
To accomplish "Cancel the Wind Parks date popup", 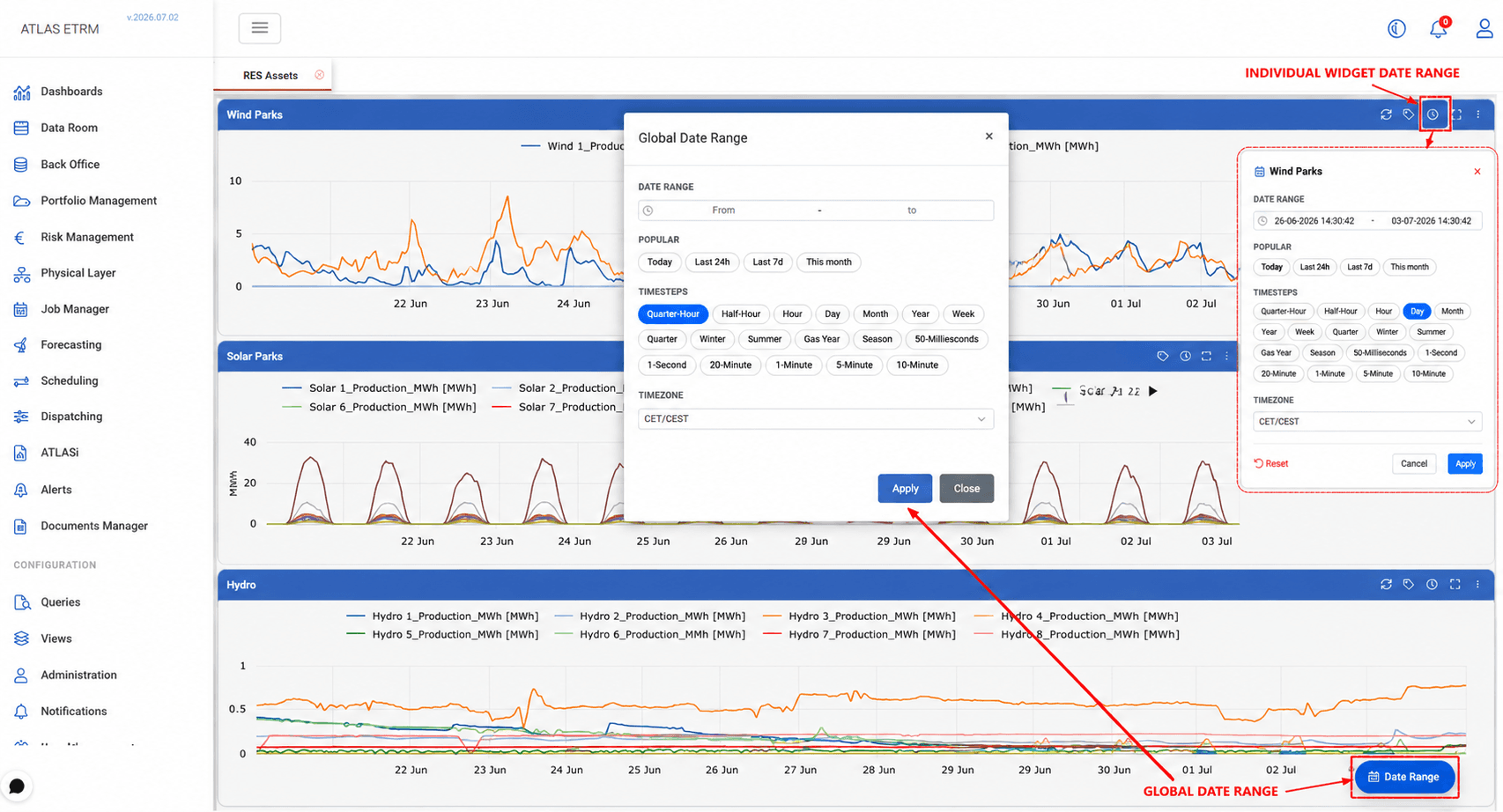I will [1414, 464].
